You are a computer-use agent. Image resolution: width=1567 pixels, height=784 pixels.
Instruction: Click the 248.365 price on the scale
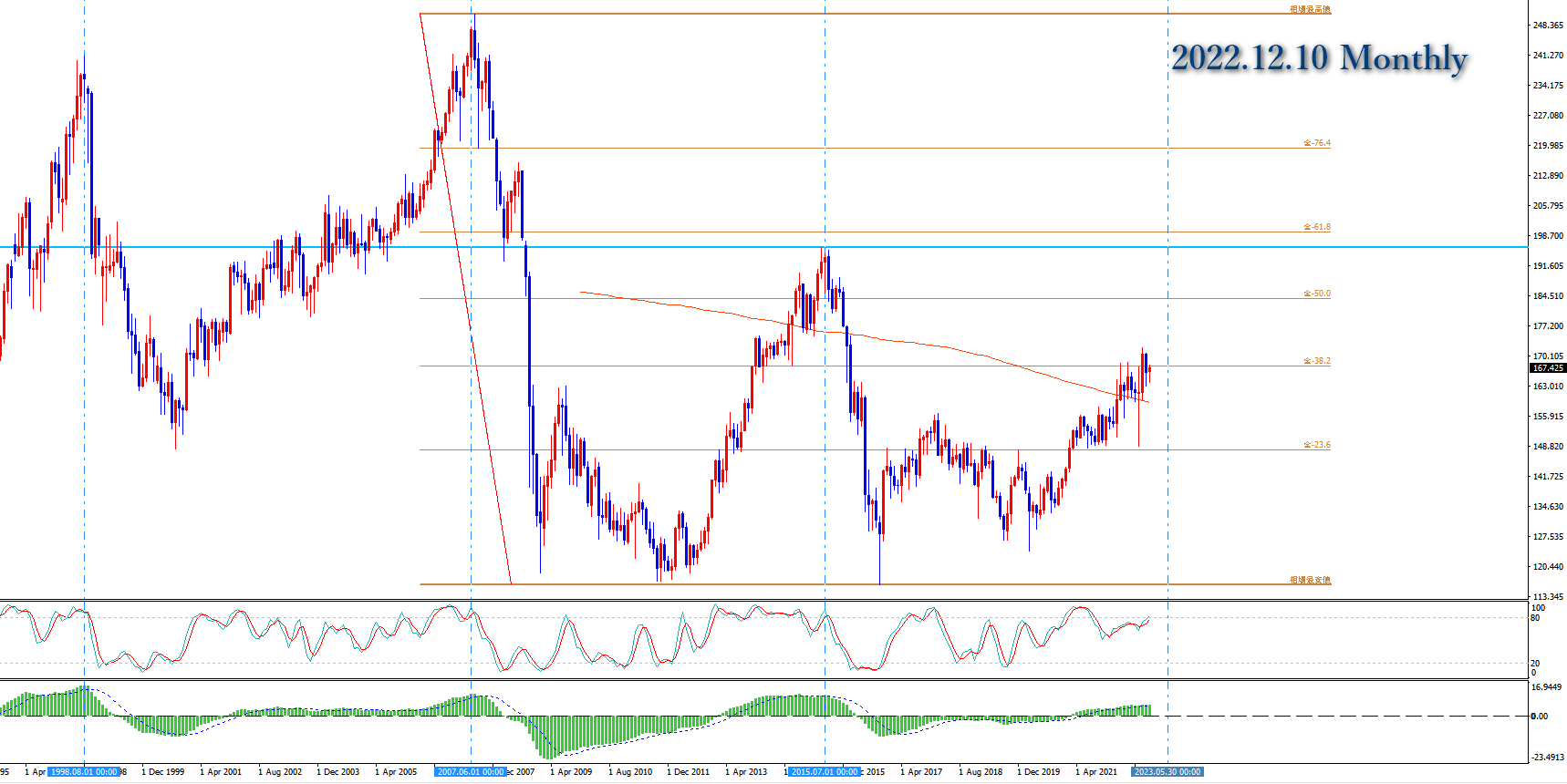tap(1548, 26)
